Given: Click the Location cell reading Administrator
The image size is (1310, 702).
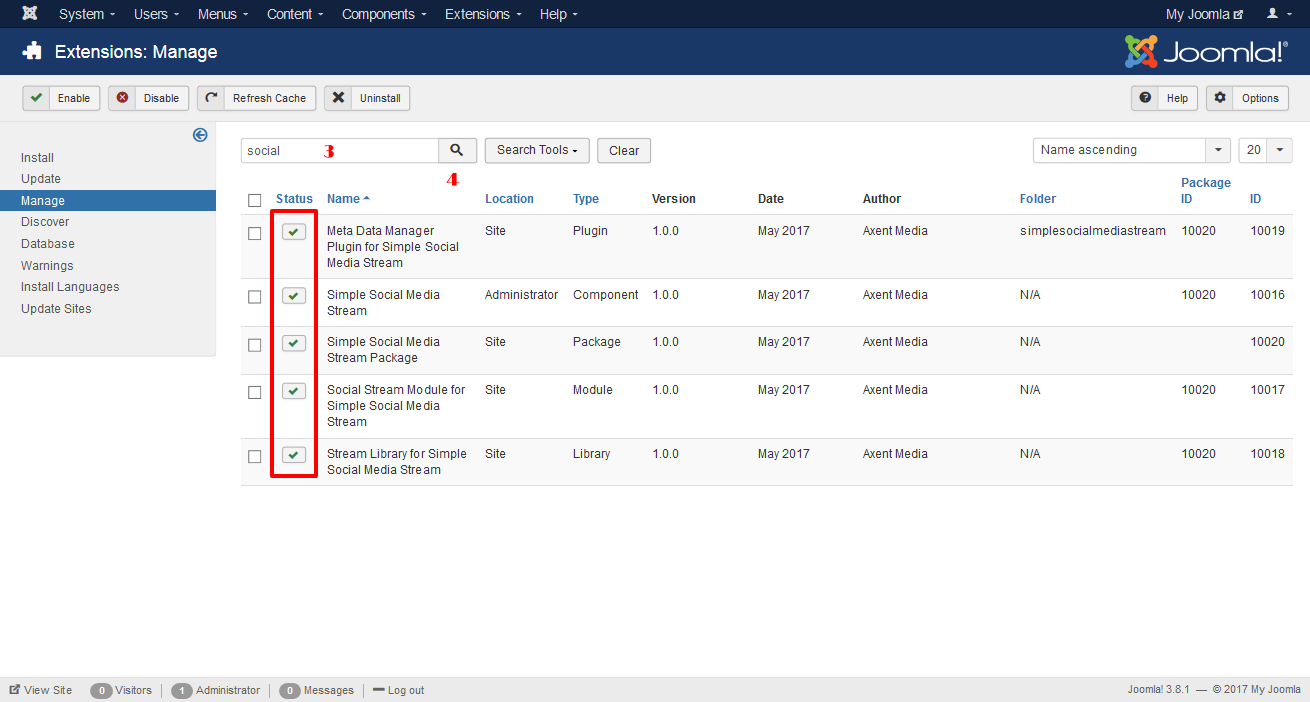Looking at the screenshot, I should (521, 295).
